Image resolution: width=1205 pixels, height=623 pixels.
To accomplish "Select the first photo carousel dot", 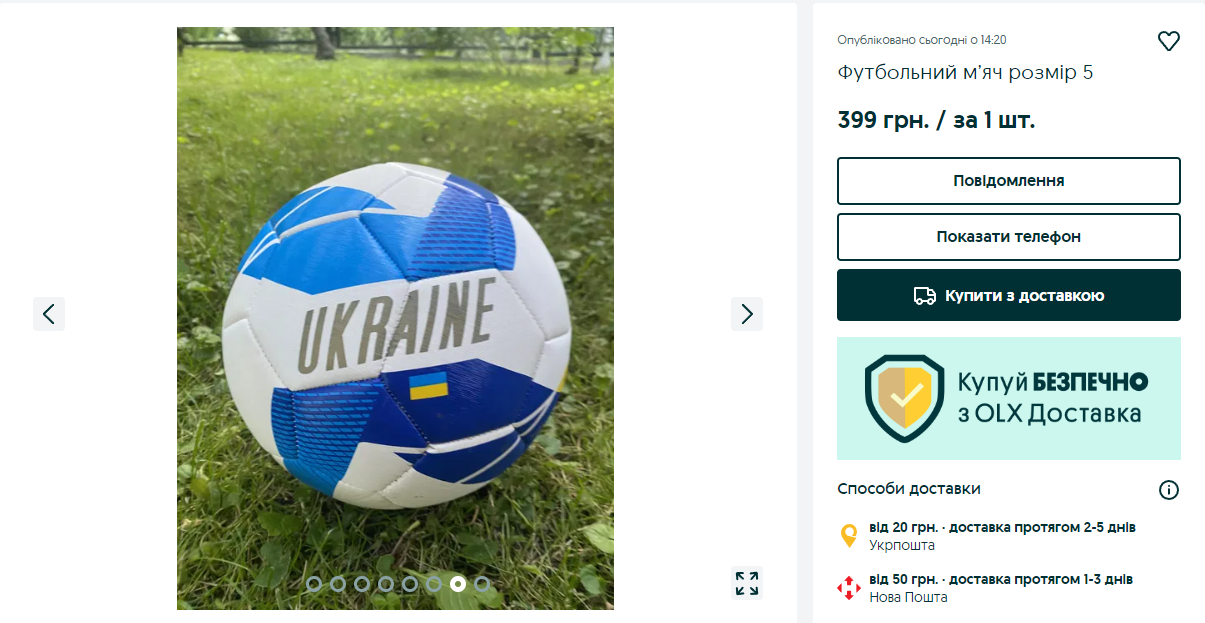I will point(314,584).
